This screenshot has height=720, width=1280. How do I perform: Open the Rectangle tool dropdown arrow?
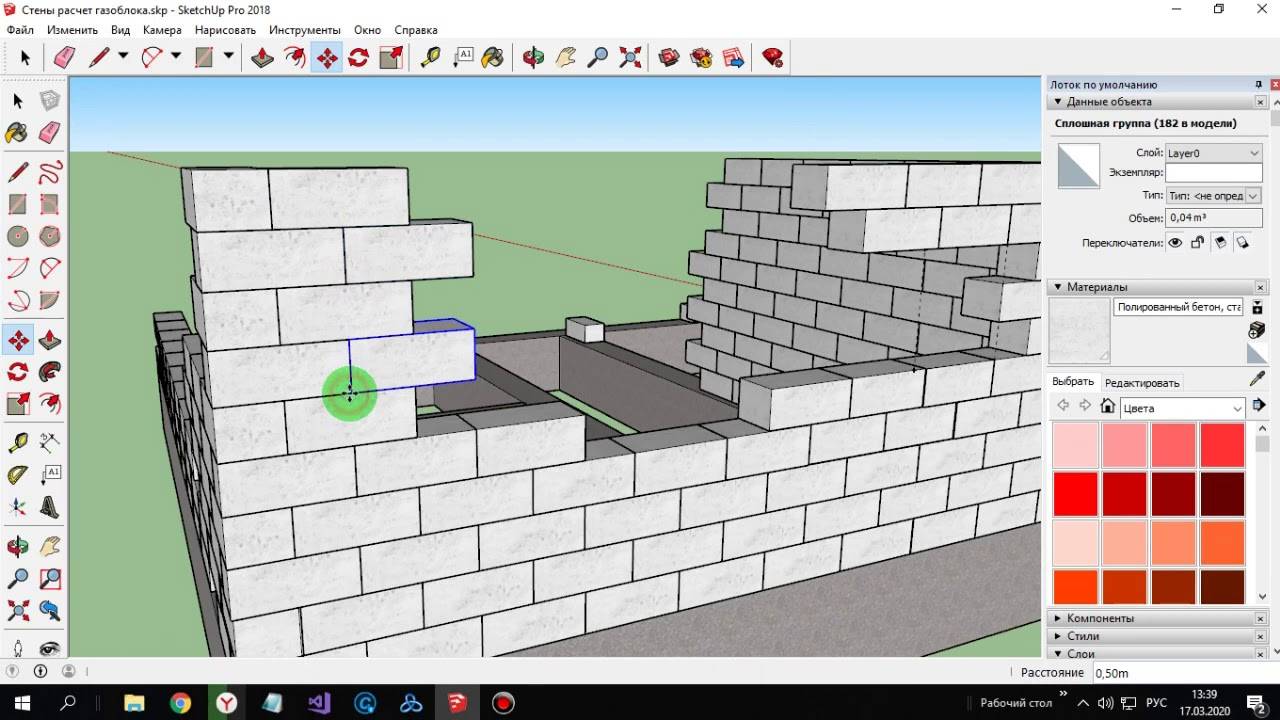228,57
